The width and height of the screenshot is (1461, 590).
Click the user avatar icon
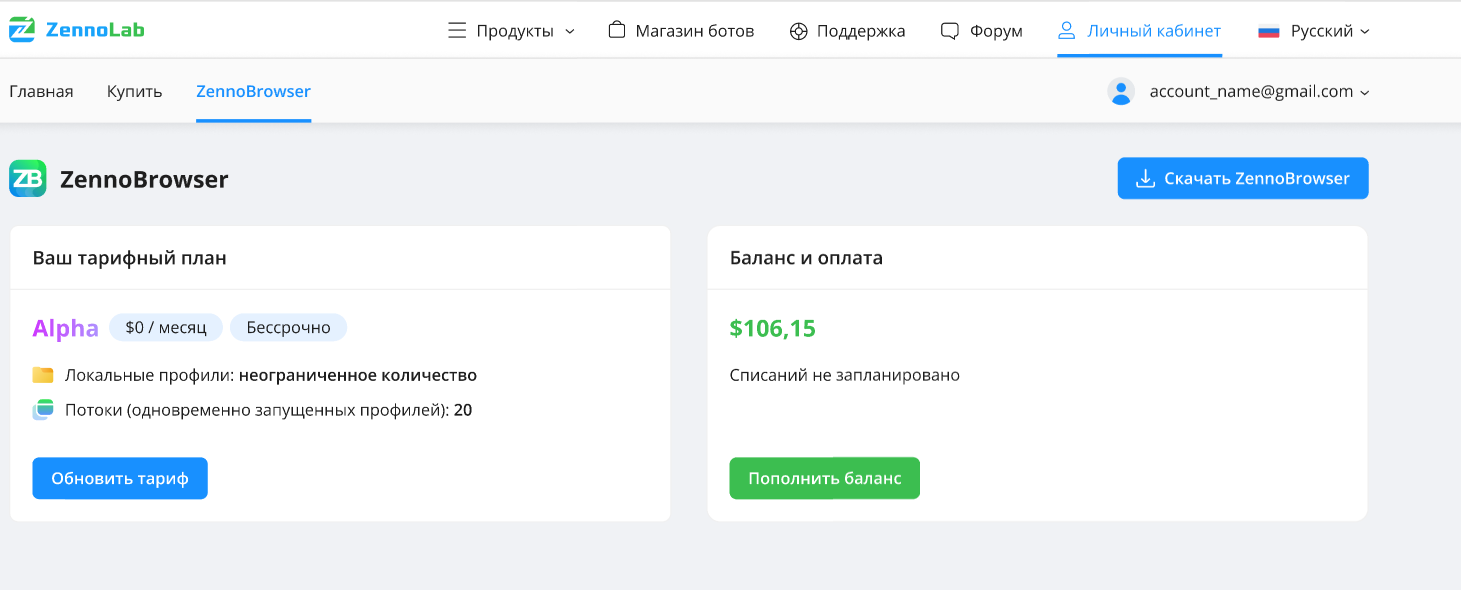click(1121, 92)
